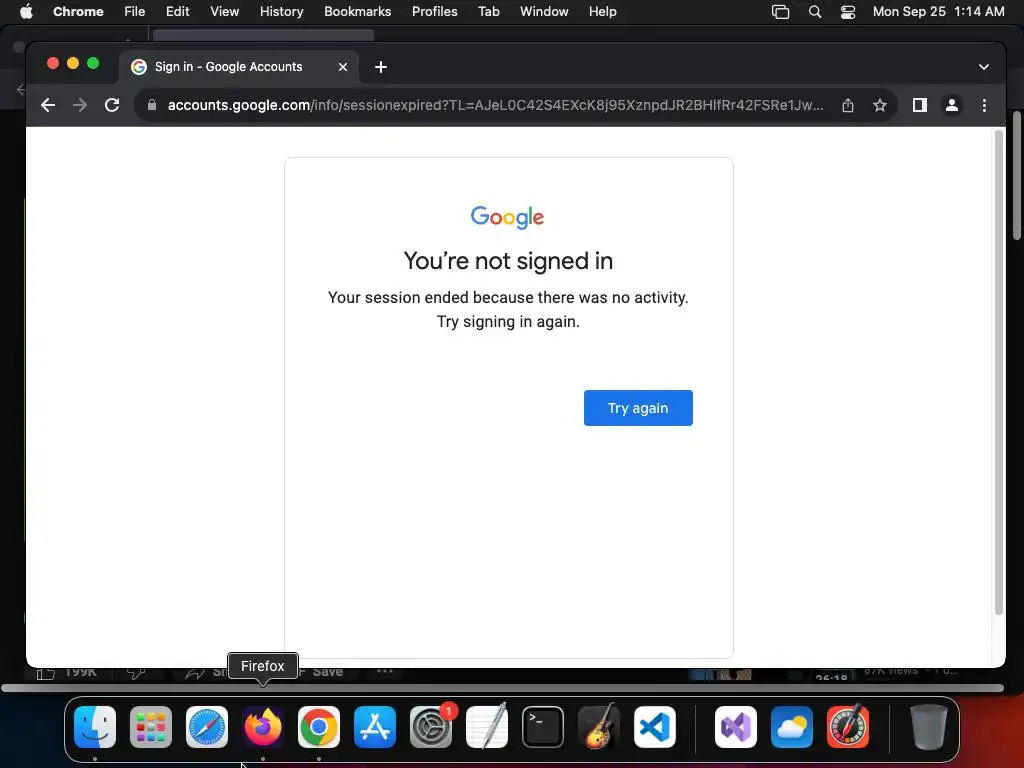Click the page vertical scrollbar

(x=998, y=372)
